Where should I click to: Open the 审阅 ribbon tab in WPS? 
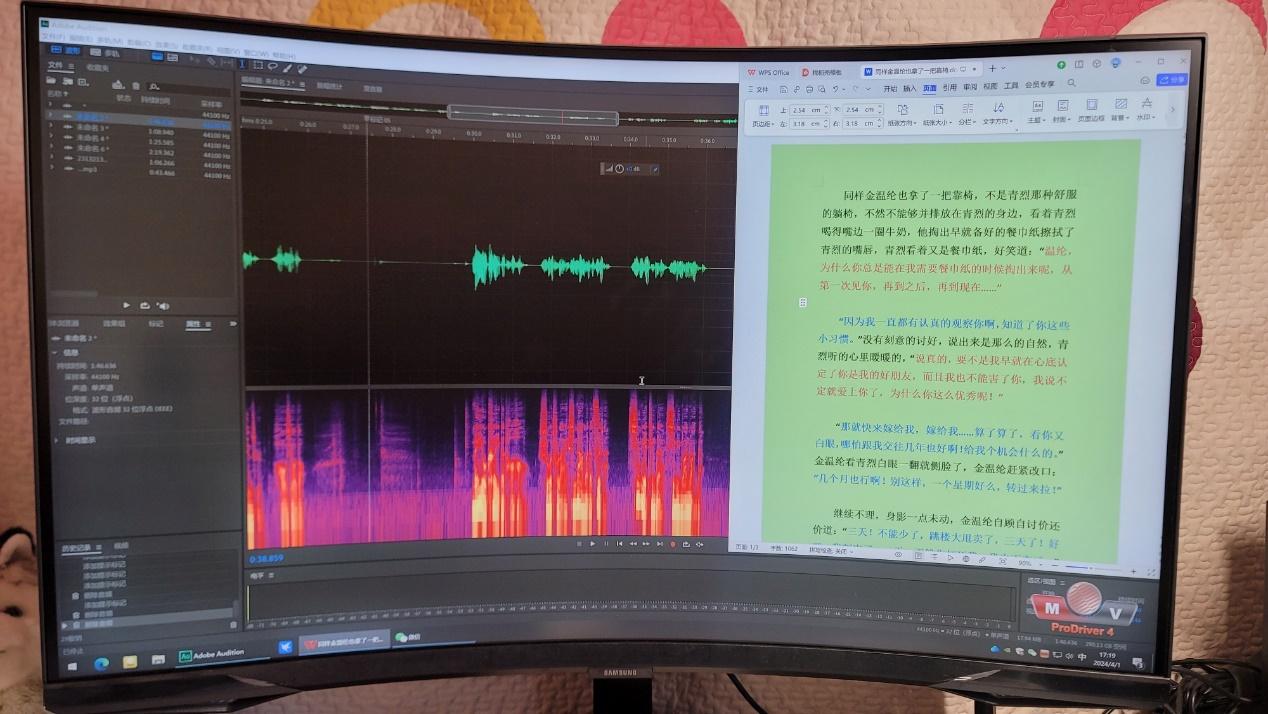(x=970, y=87)
